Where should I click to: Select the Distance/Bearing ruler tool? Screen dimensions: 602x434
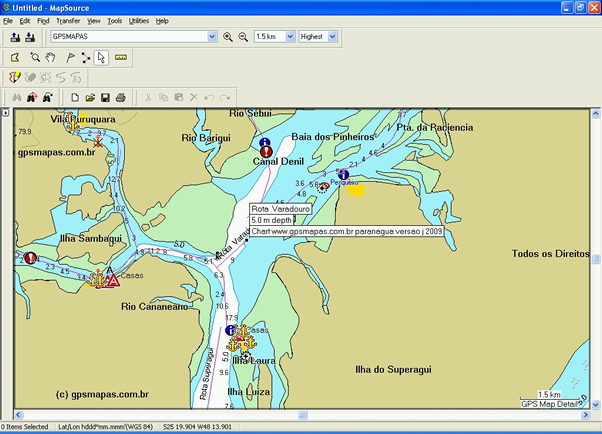coord(121,57)
